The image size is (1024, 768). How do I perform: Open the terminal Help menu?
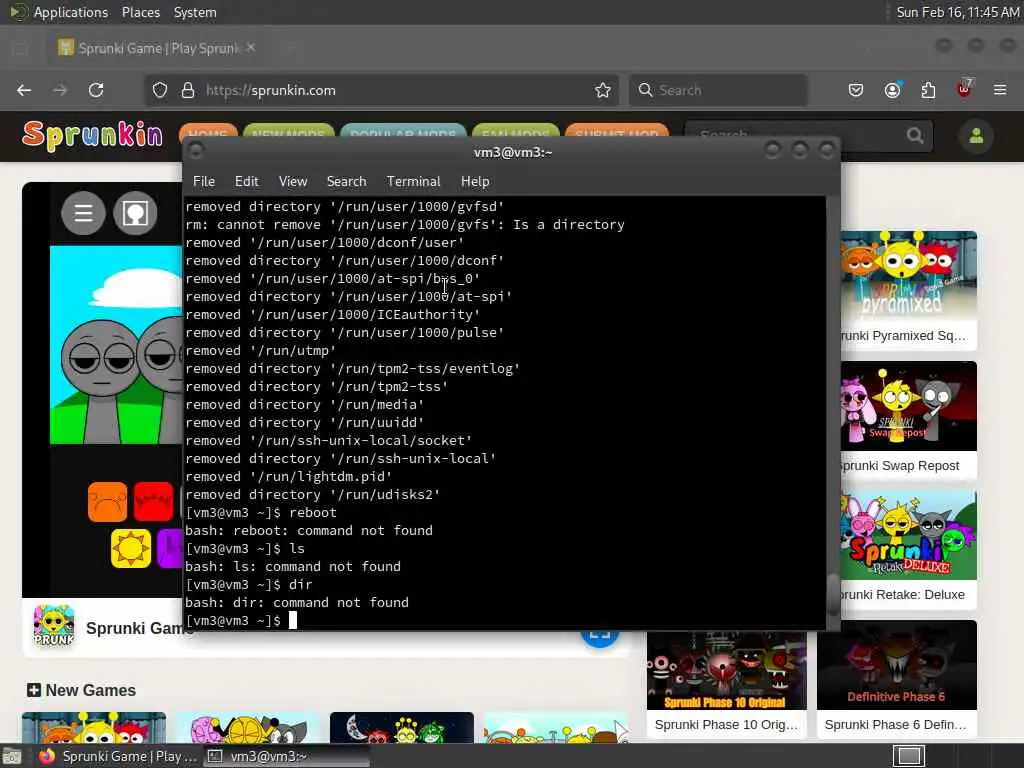tap(475, 182)
